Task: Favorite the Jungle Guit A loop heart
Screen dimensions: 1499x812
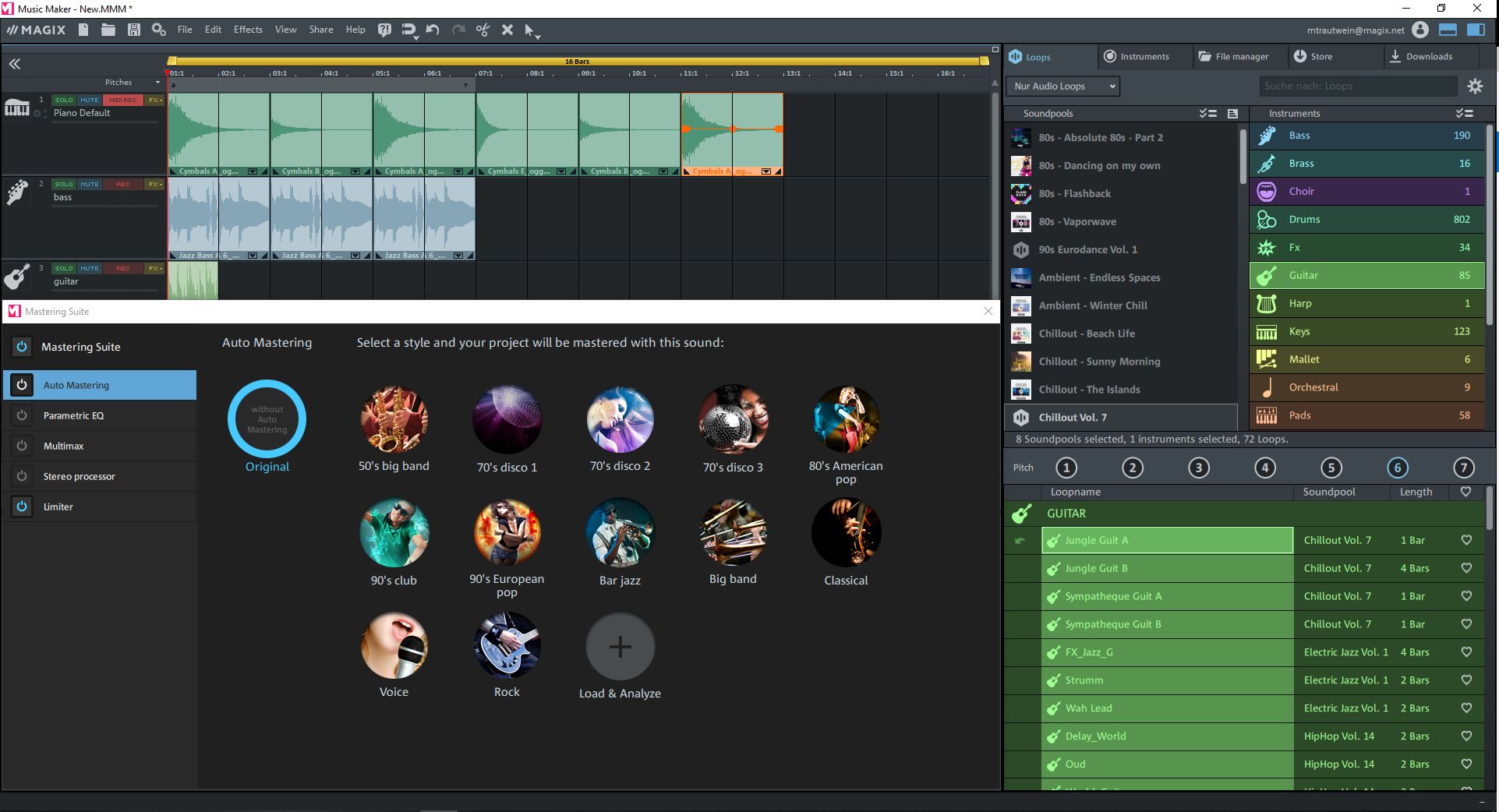Action: click(1465, 539)
